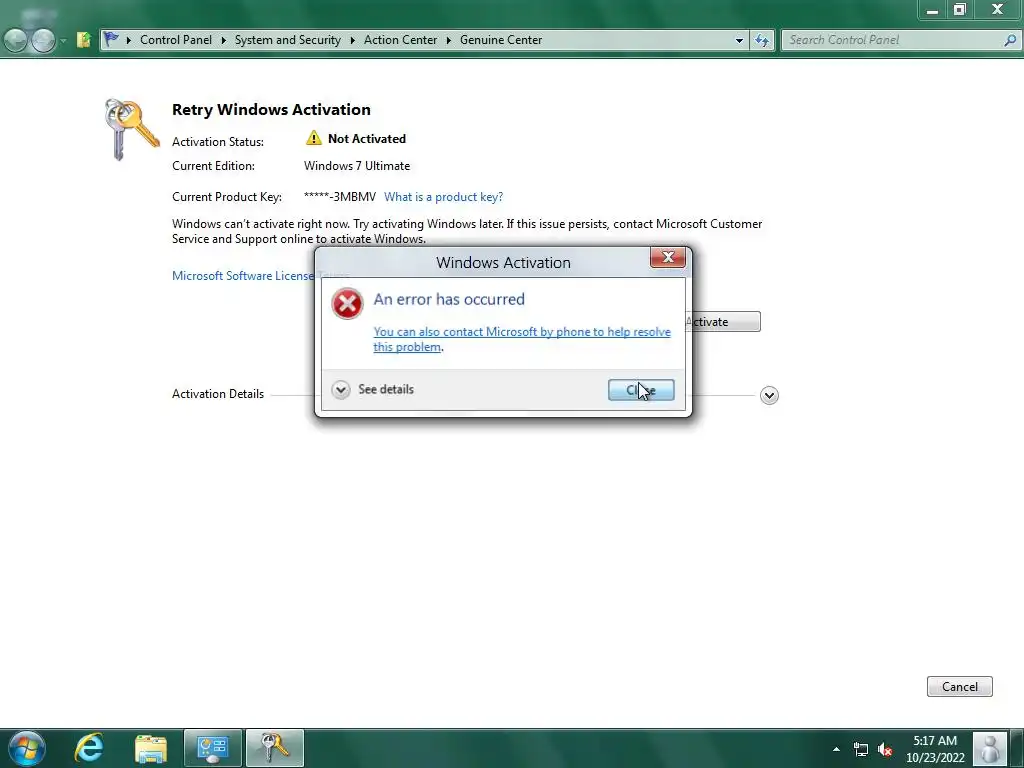
Task: Click the red error icon in the dialog
Action: click(x=347, y=304)
